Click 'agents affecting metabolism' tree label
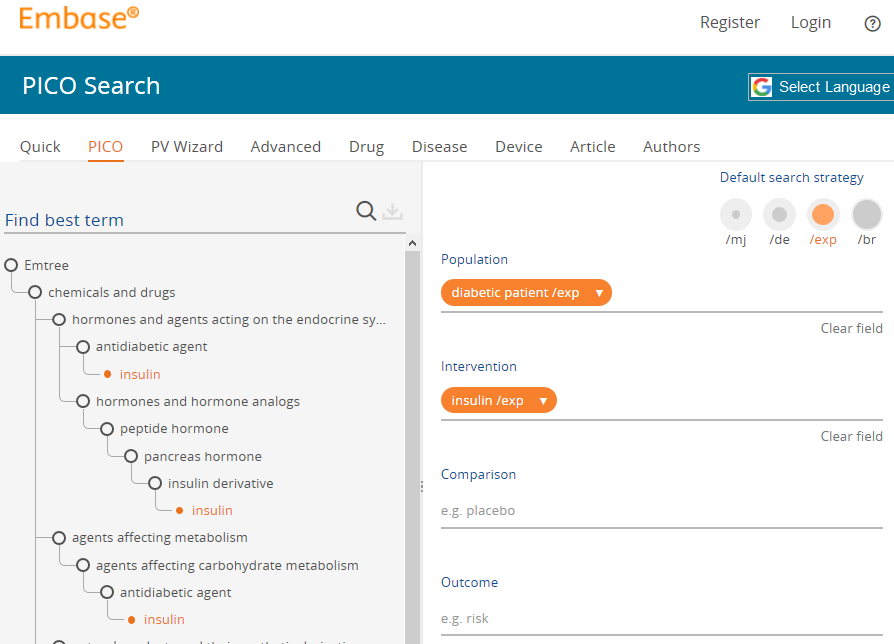The width and height of the screenshot is (894, 644). pyautogui.click(x=160, y=537)
